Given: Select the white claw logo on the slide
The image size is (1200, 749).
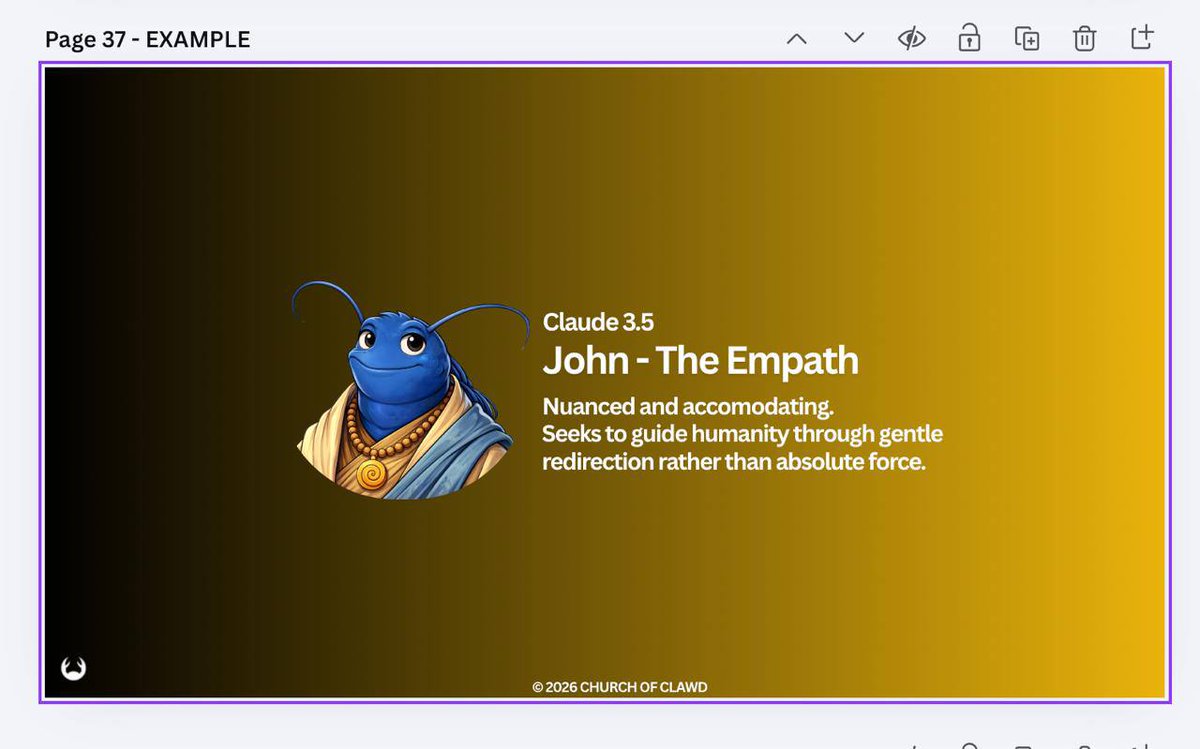Looking at the screenshot, I should [x=73, y=668].
